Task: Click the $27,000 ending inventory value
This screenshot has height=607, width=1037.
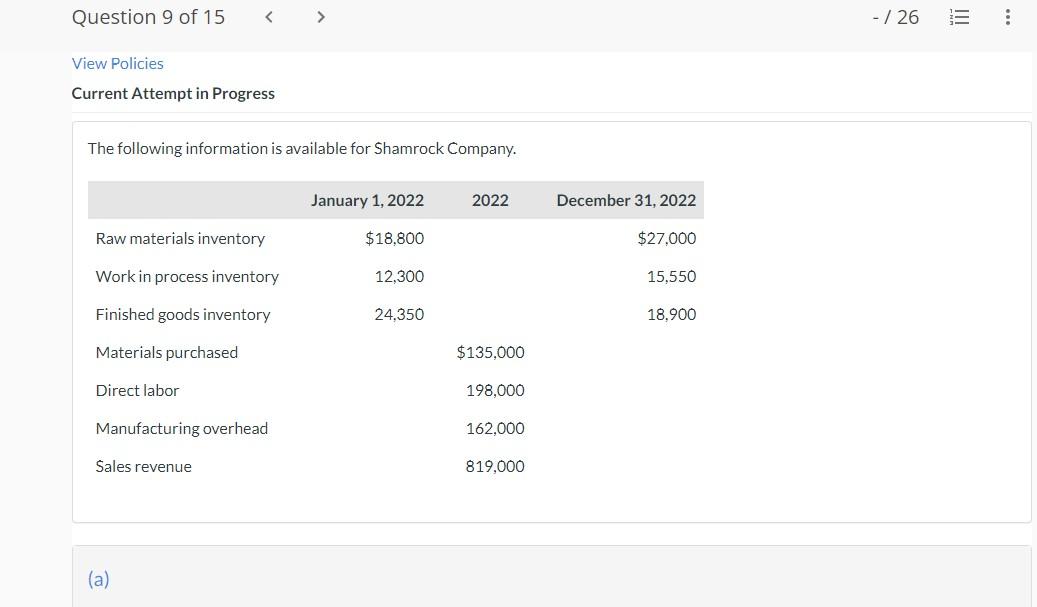Action: tap(667, 238)
